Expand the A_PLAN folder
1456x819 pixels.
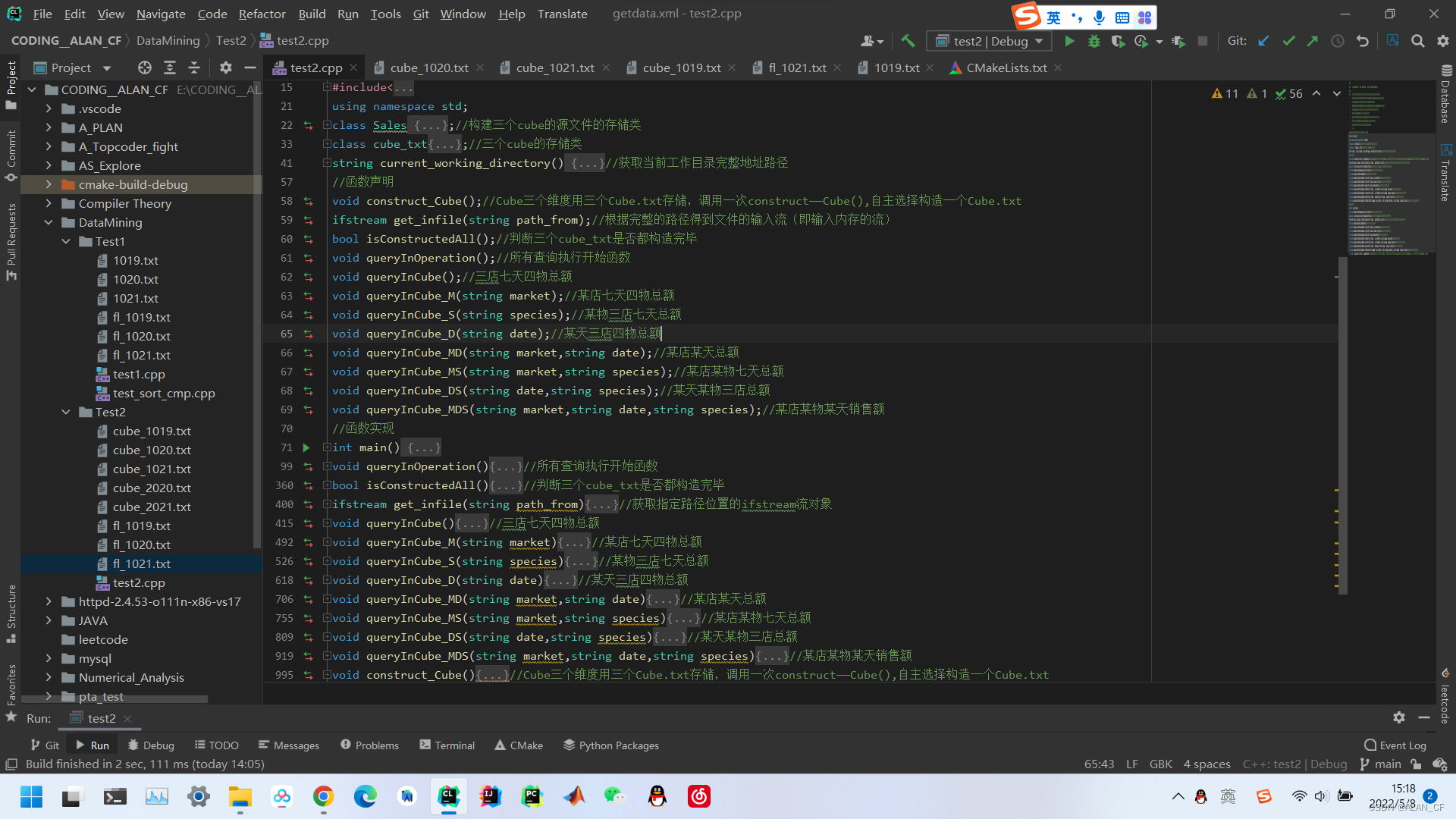coord(49,127)
